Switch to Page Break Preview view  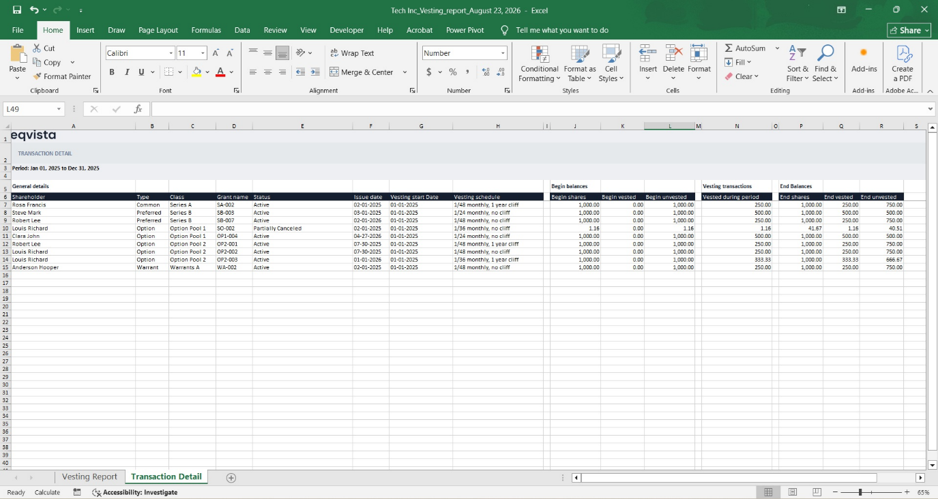817,492
